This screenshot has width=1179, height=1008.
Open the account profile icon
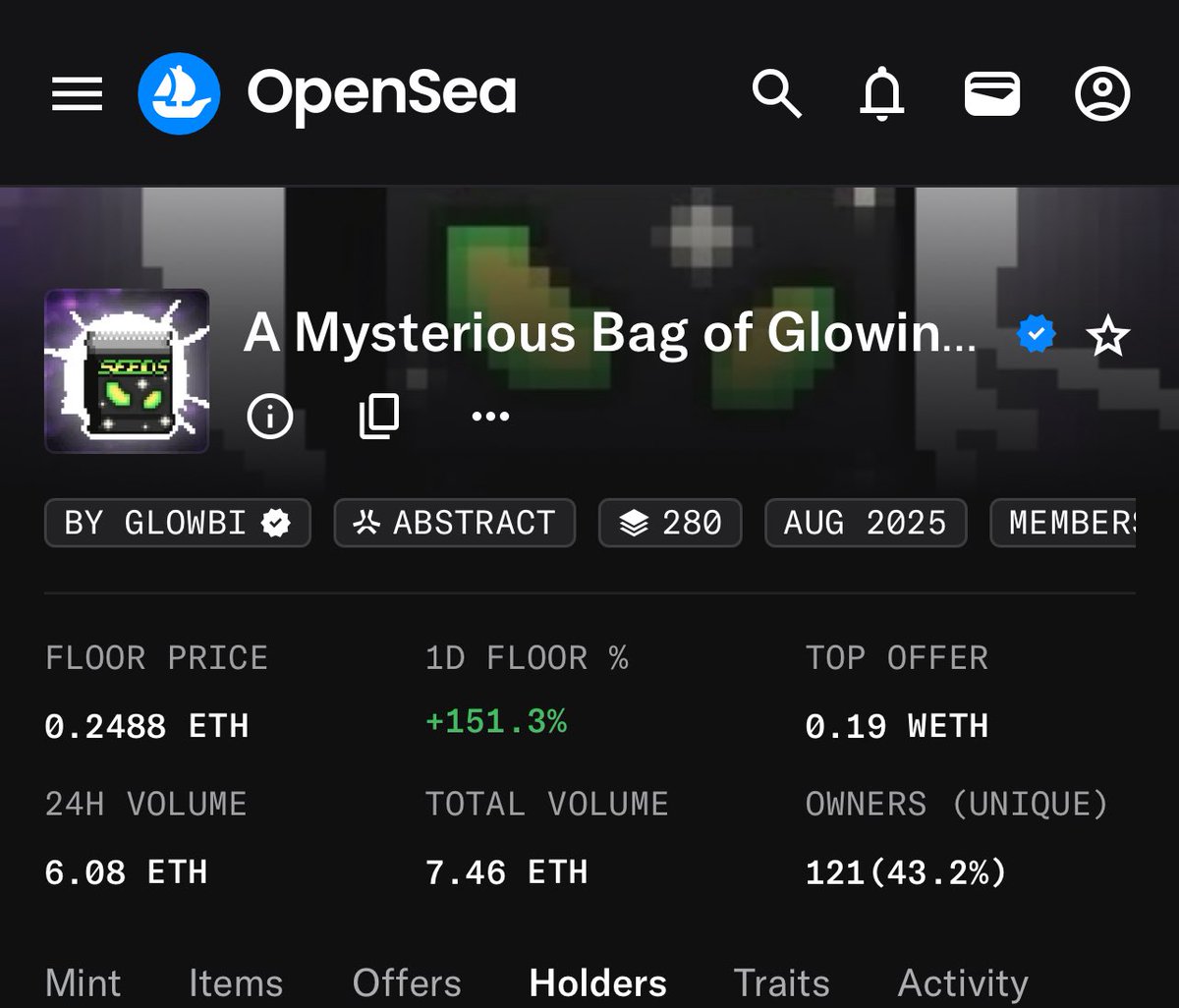[x=1102, y=94]
